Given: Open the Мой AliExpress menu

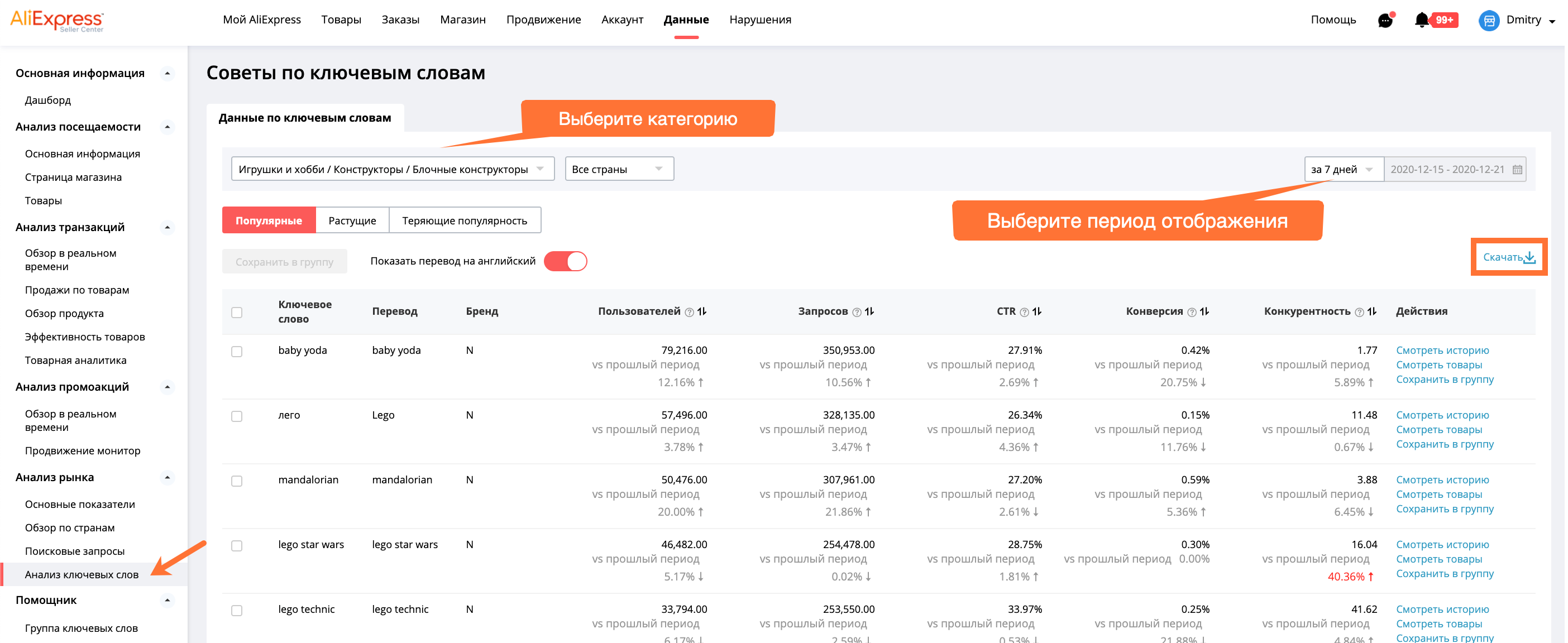Looking at the screenshot, I should coord(262,20).
